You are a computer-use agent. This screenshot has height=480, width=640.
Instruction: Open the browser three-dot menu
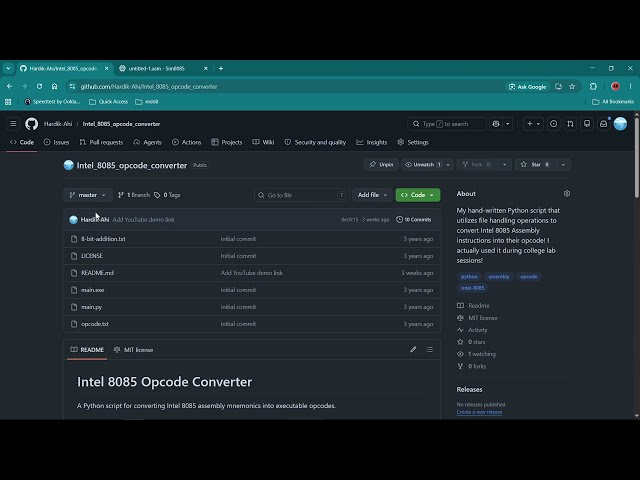point(631,87)
